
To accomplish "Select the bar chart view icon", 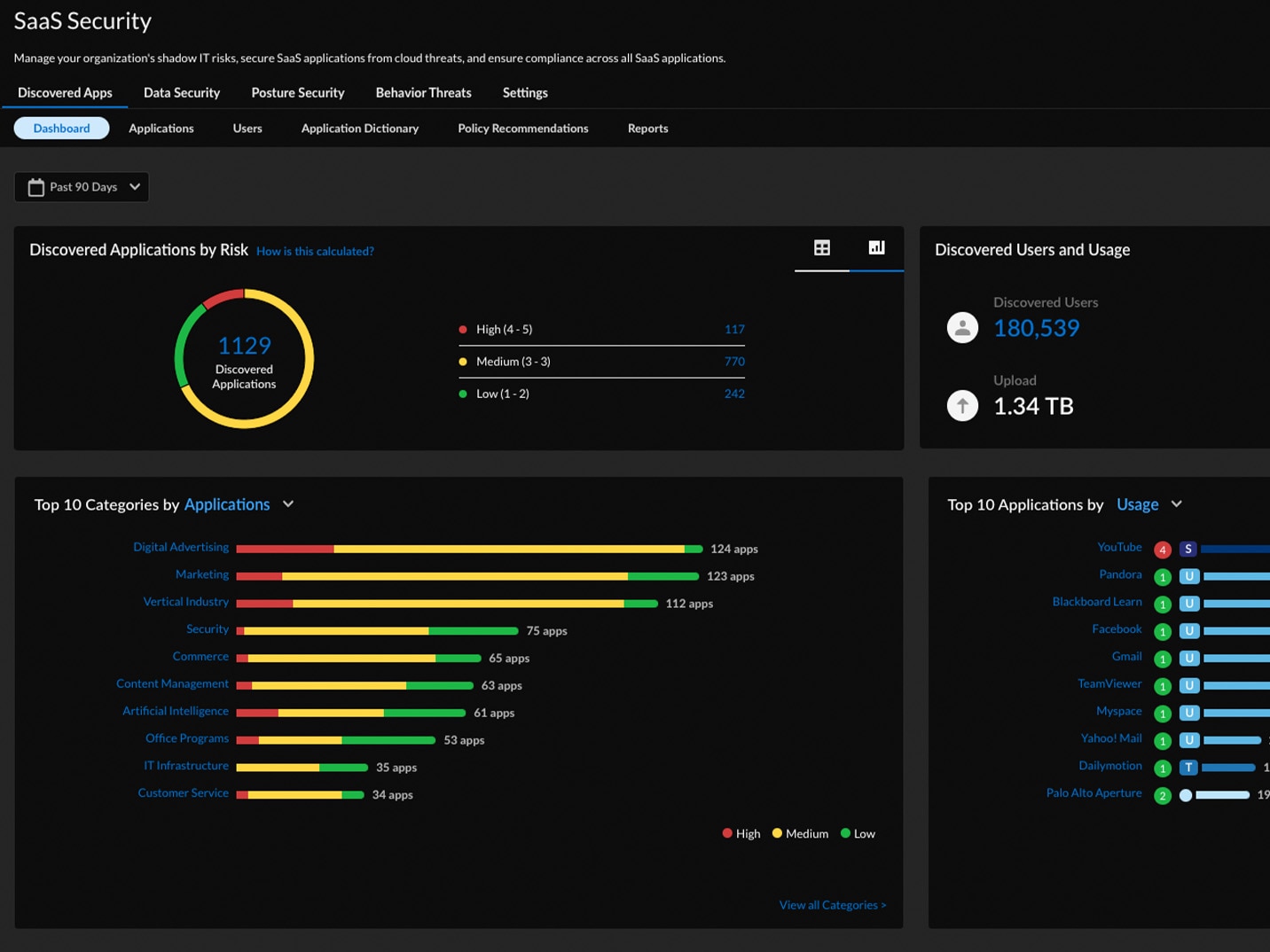I will pyautogui.click(x=877, y=249).
